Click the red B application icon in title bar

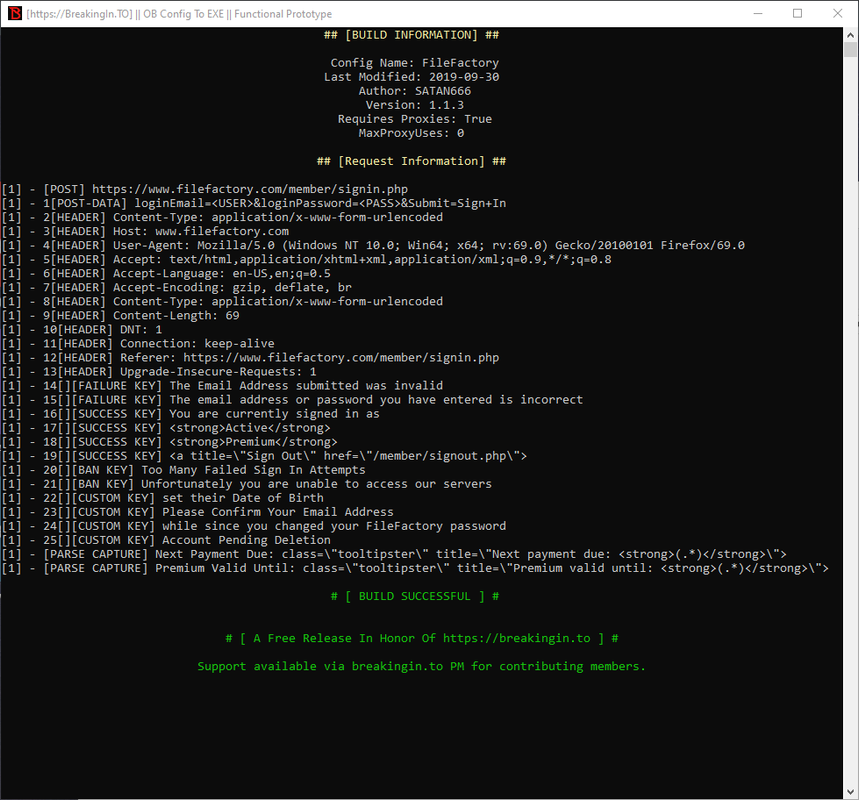[15, 13]
